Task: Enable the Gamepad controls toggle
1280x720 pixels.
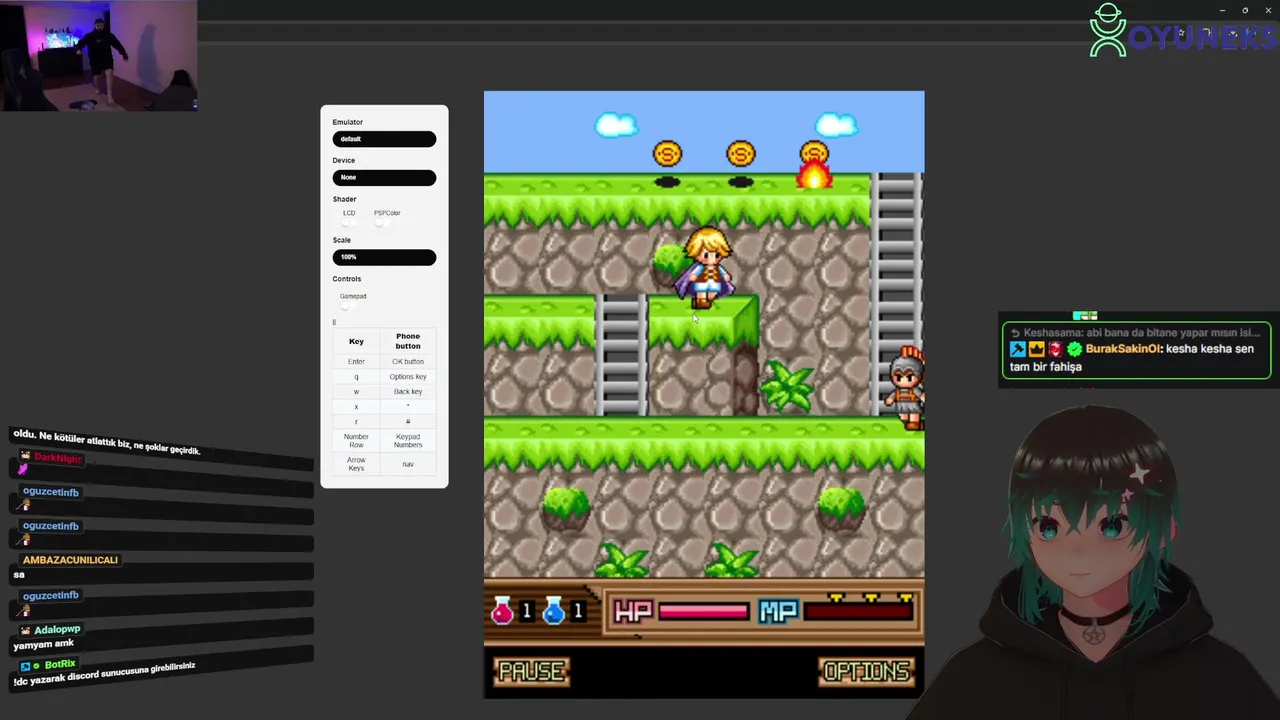Action: [346, 306]
